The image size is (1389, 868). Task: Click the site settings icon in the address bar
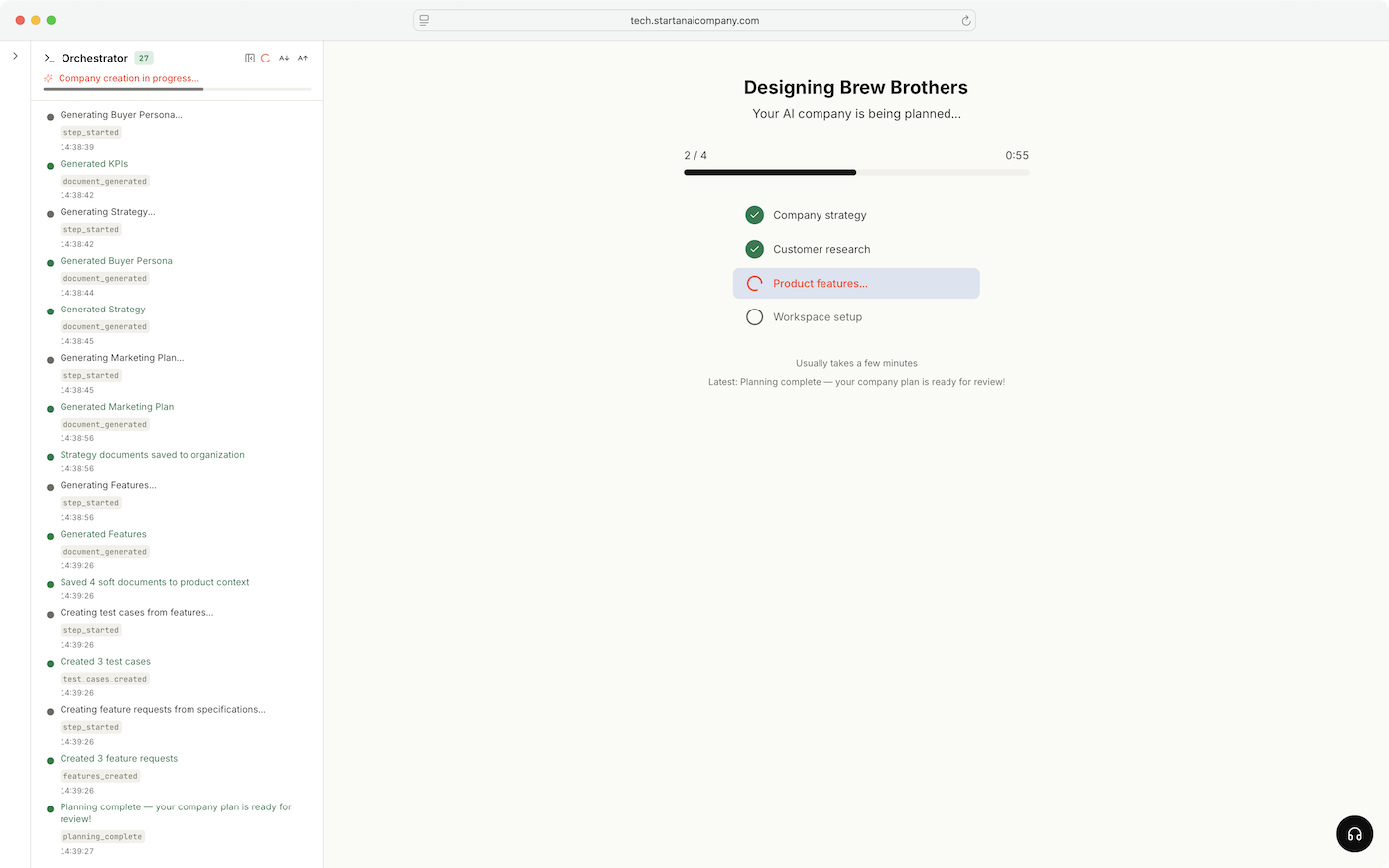pos(424,20)
